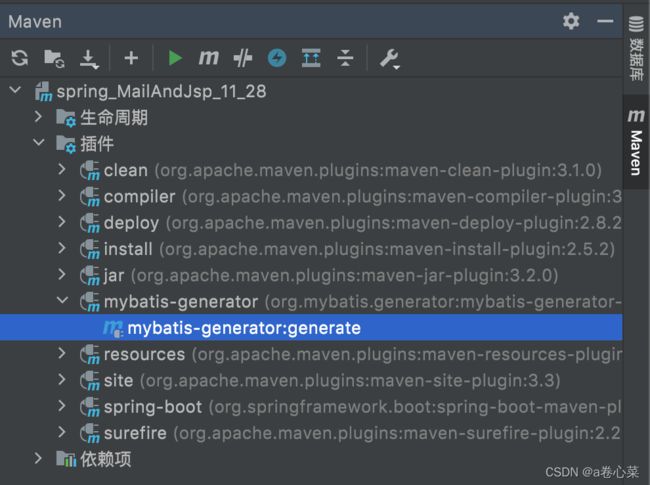Expand the clean plugin node
Image resolution: width=650 pixels, height=485 pixels.
[62, 169]
